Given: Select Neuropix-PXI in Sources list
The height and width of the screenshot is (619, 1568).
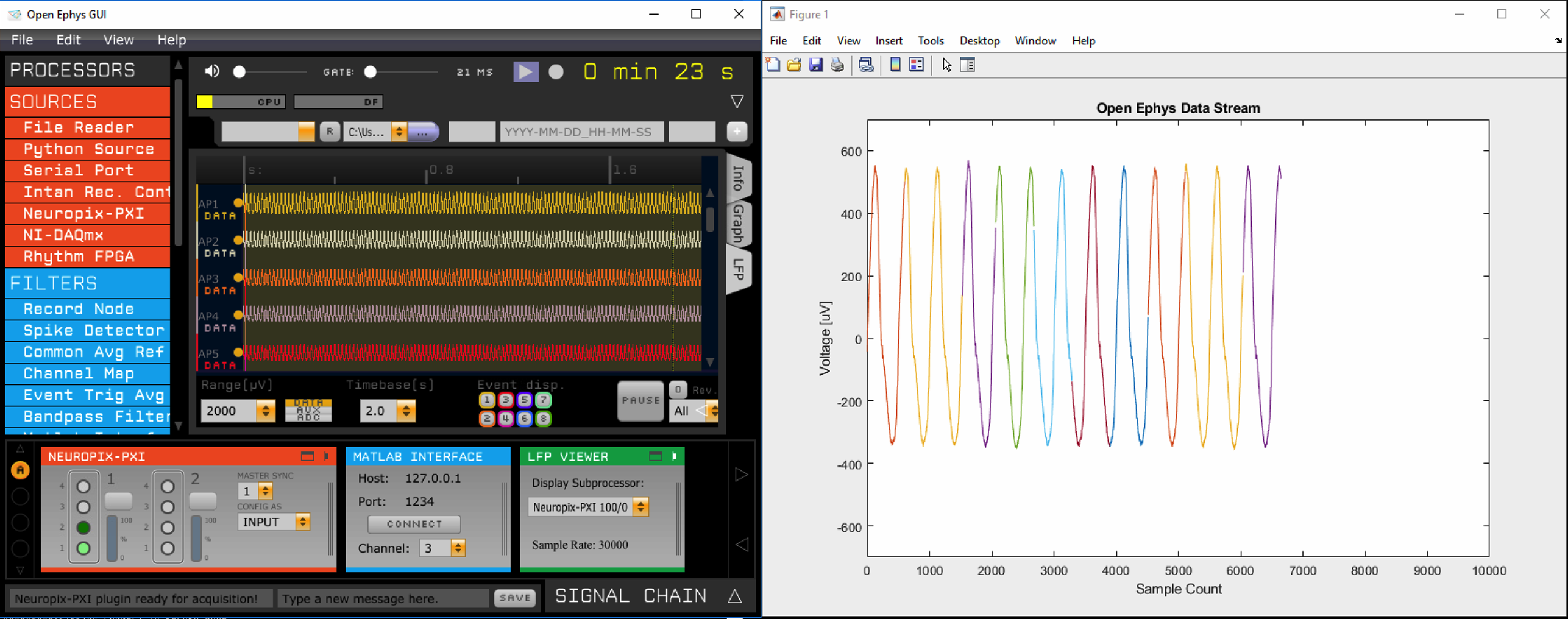Looking at the screenshot, I should 88,213.
